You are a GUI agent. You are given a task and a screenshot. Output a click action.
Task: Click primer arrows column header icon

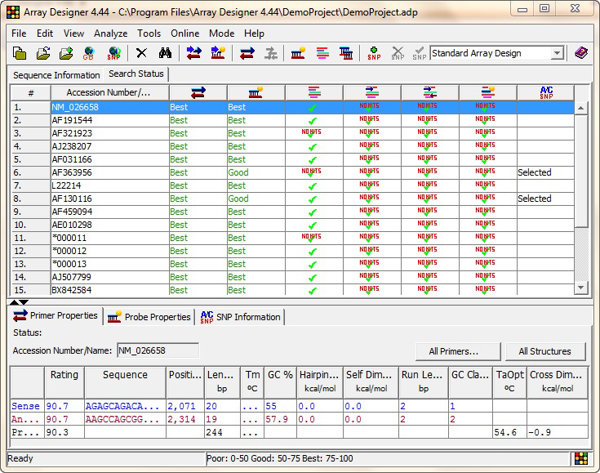(x=198, y=92)
